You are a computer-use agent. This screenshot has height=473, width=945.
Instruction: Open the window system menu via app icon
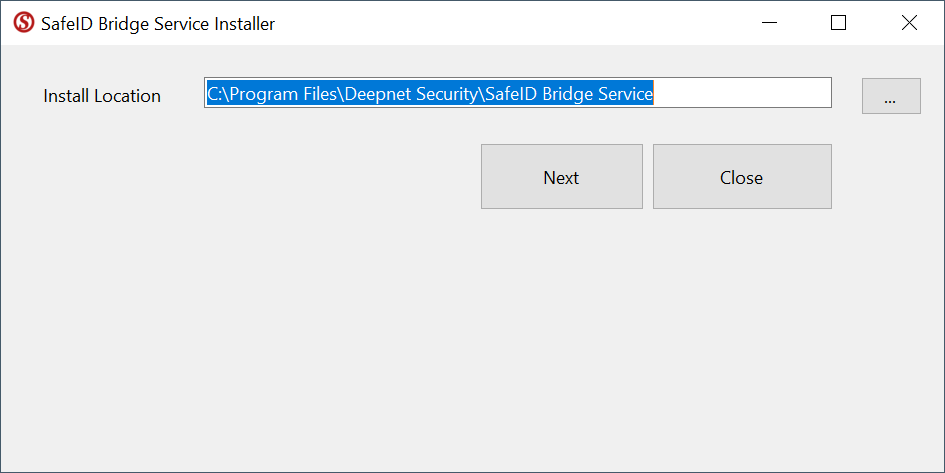coord(23,23)
